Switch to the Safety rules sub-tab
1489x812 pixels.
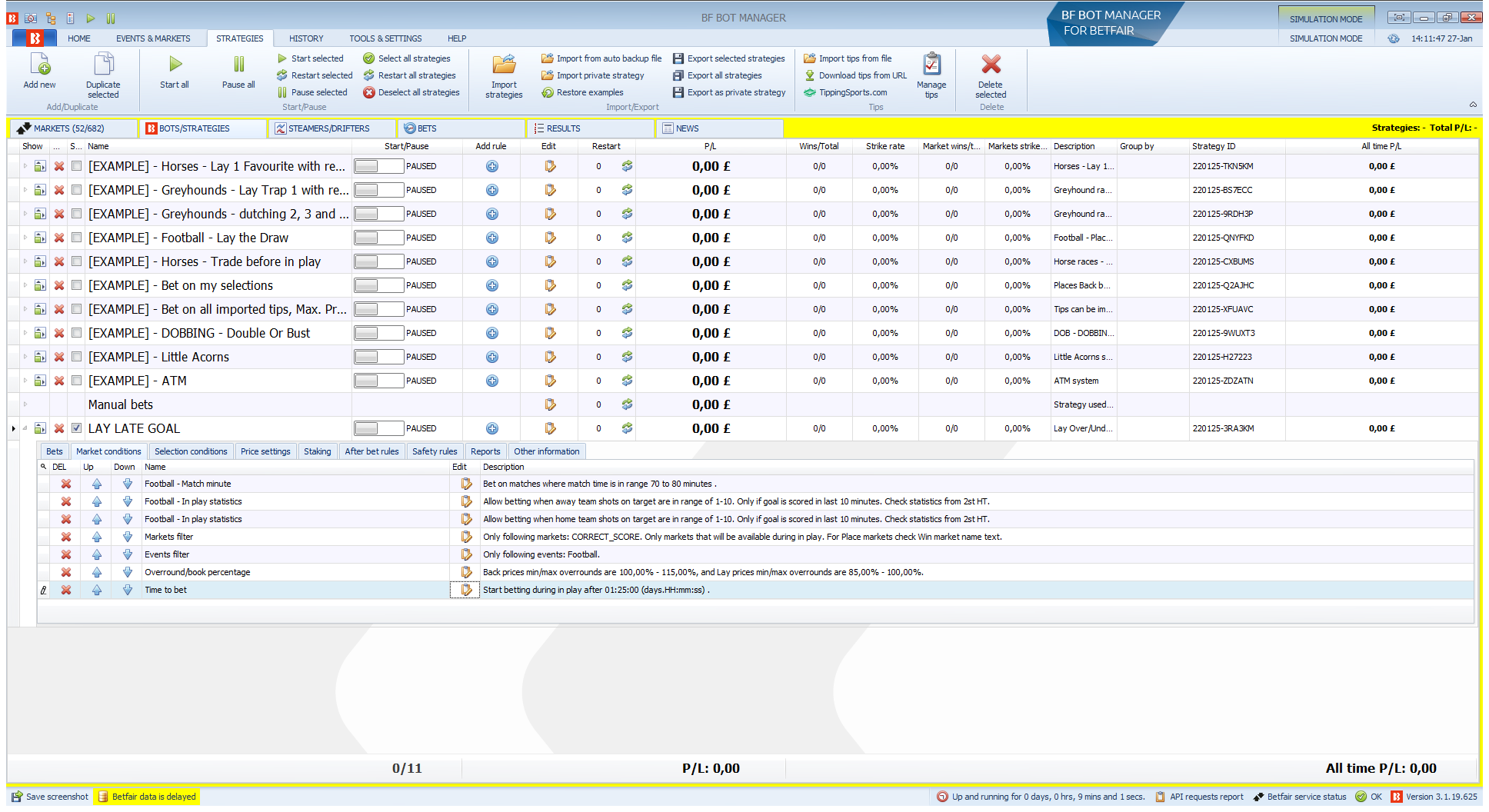pyautogui.click(x=435, y=451)
